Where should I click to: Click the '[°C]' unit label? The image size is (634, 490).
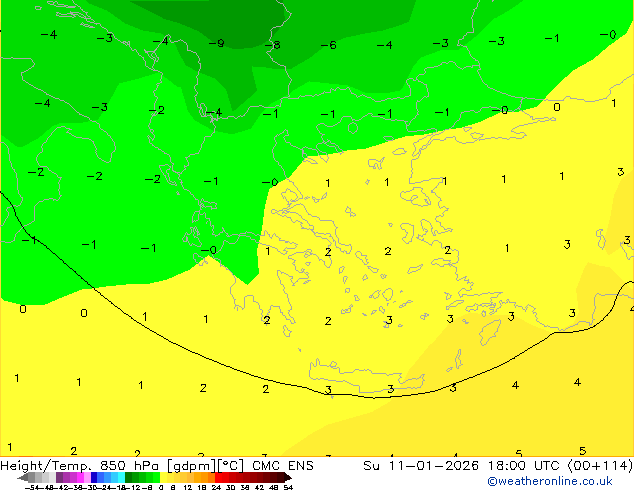pyautogui.click(x=231, y=466)
